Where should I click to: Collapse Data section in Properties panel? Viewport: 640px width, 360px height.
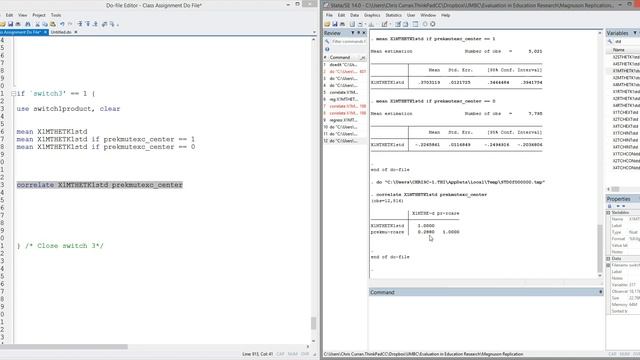(608, 259)
